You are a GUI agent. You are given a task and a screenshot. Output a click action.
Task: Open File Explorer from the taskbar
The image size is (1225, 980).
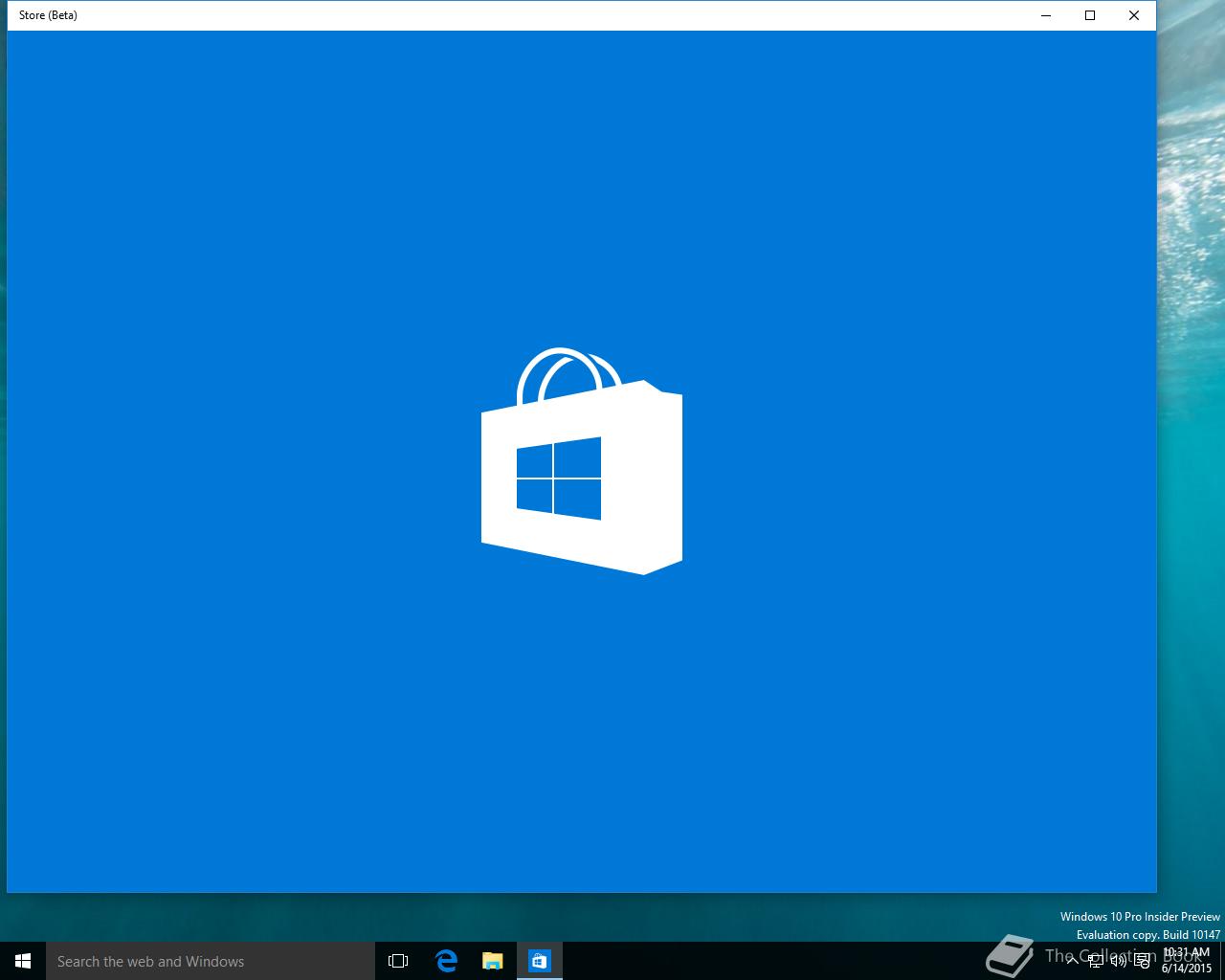point(492,961)
